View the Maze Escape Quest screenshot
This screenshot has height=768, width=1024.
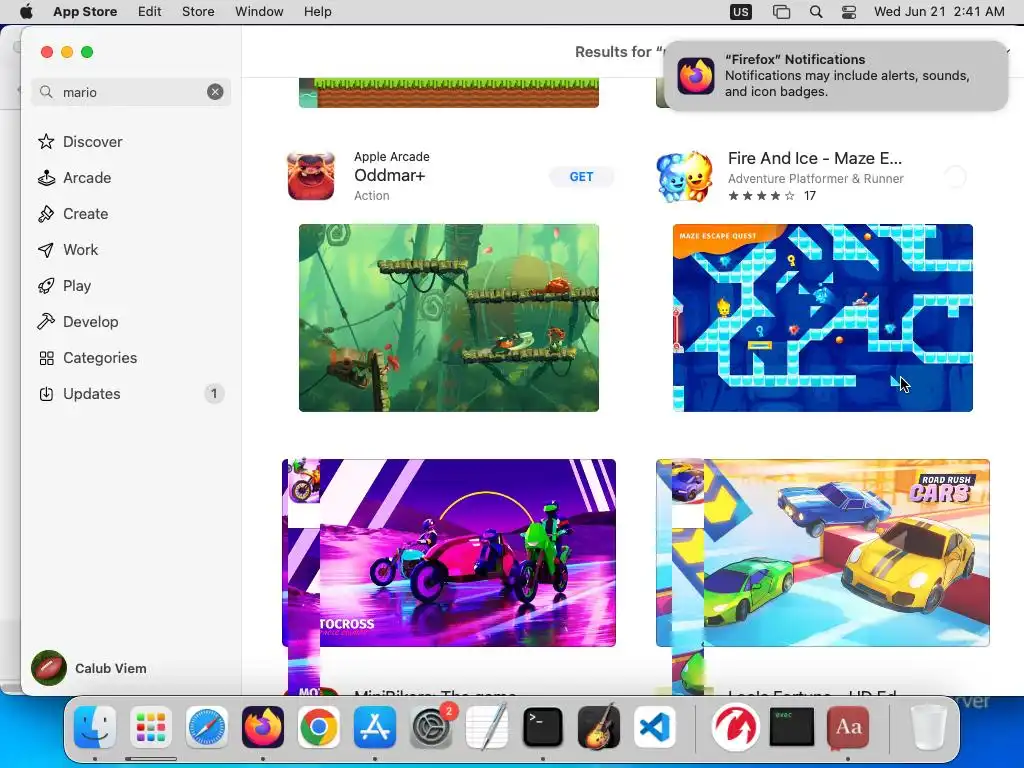tap(823, 317)
